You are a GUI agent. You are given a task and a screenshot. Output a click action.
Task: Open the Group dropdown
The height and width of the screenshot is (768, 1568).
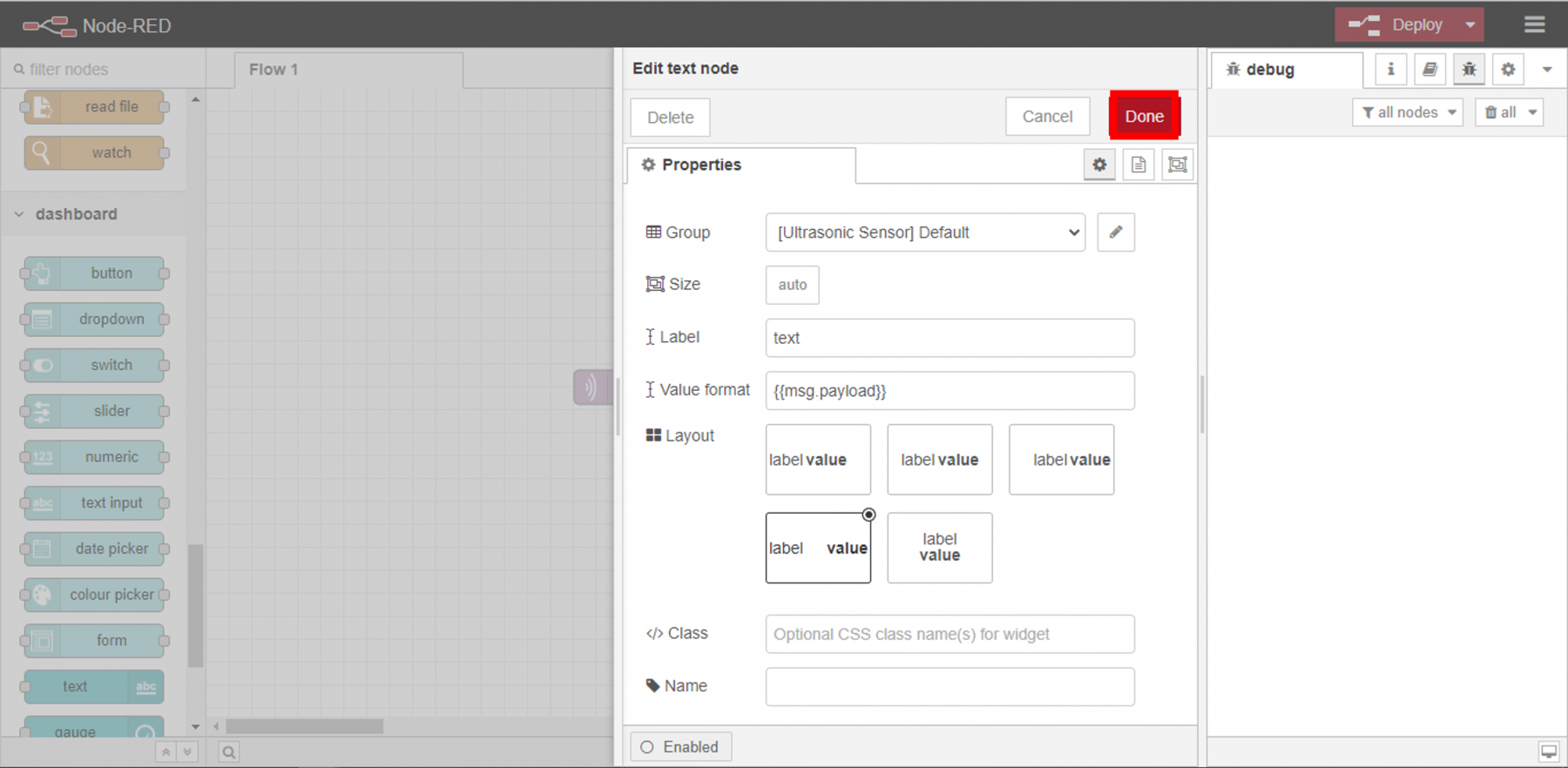click(924, 232)
